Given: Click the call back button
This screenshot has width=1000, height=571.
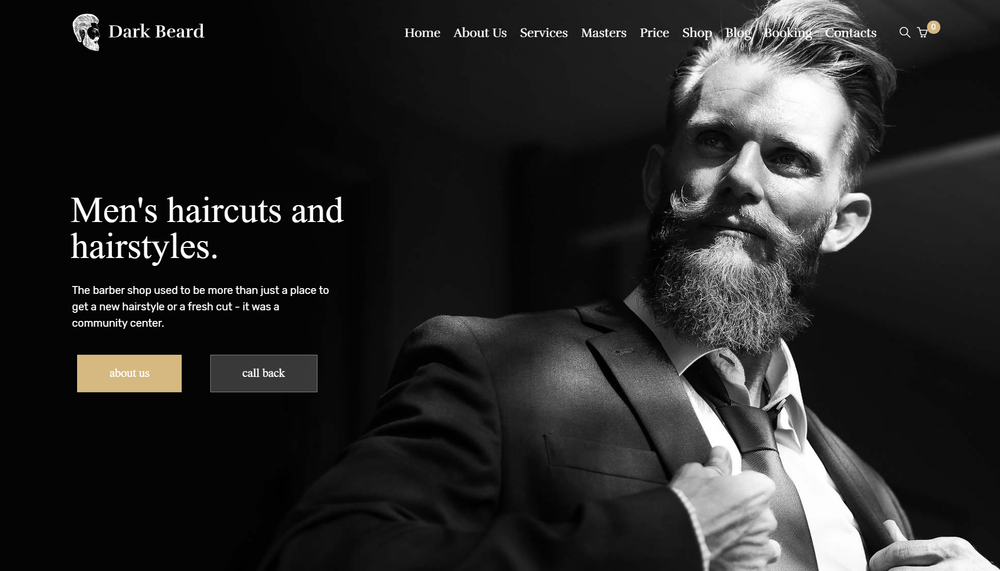Looking at the screenshot, I should point(263,373).
